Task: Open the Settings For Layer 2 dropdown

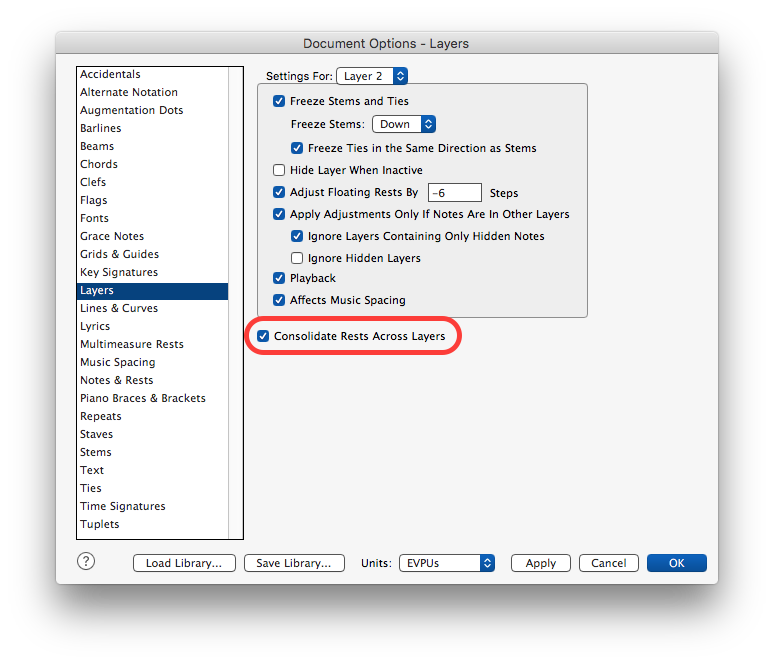Action: tap(372, 76)
